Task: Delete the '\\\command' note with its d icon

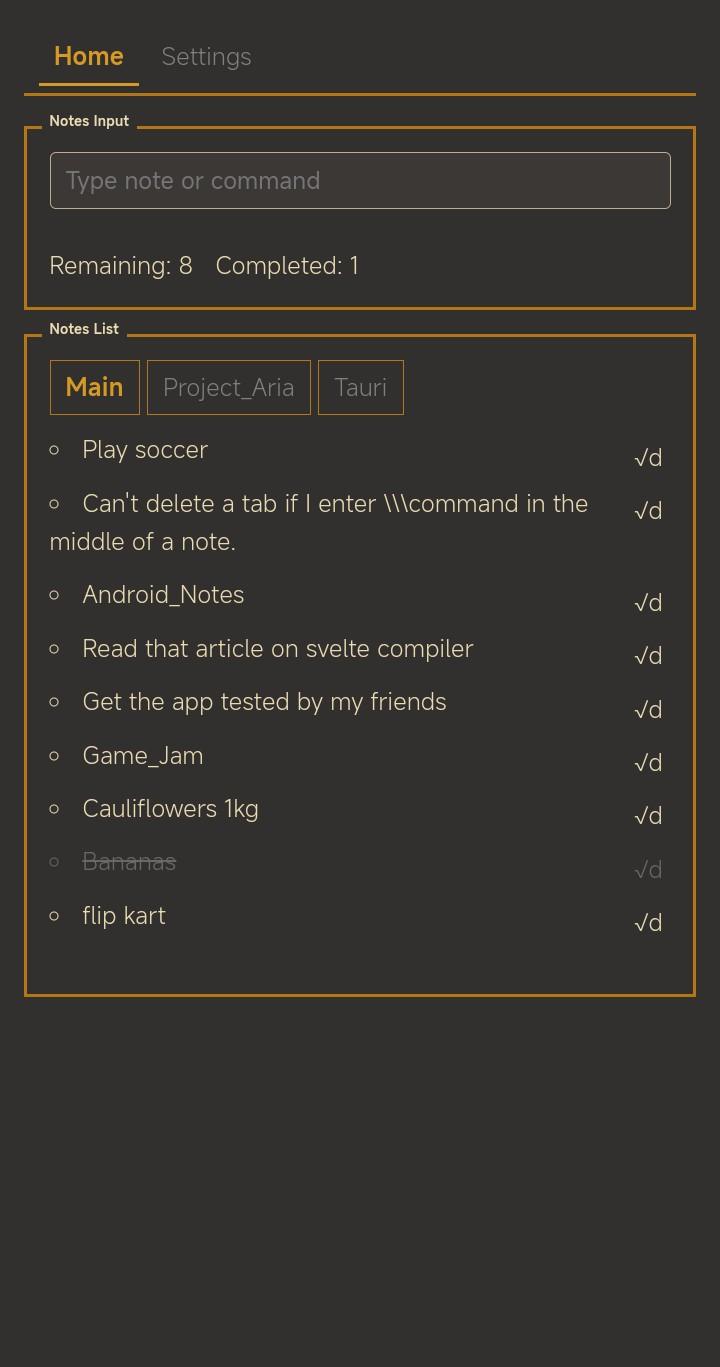Action: [x=655, y=511]
